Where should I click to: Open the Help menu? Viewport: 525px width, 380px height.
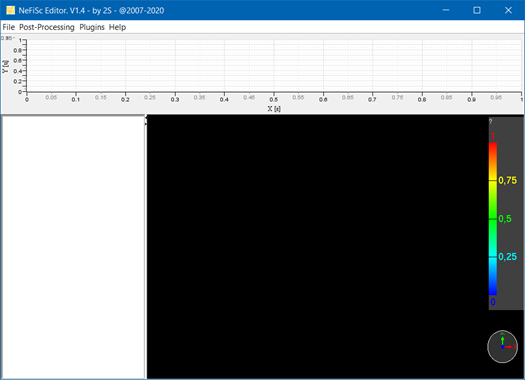pos(118,27)
